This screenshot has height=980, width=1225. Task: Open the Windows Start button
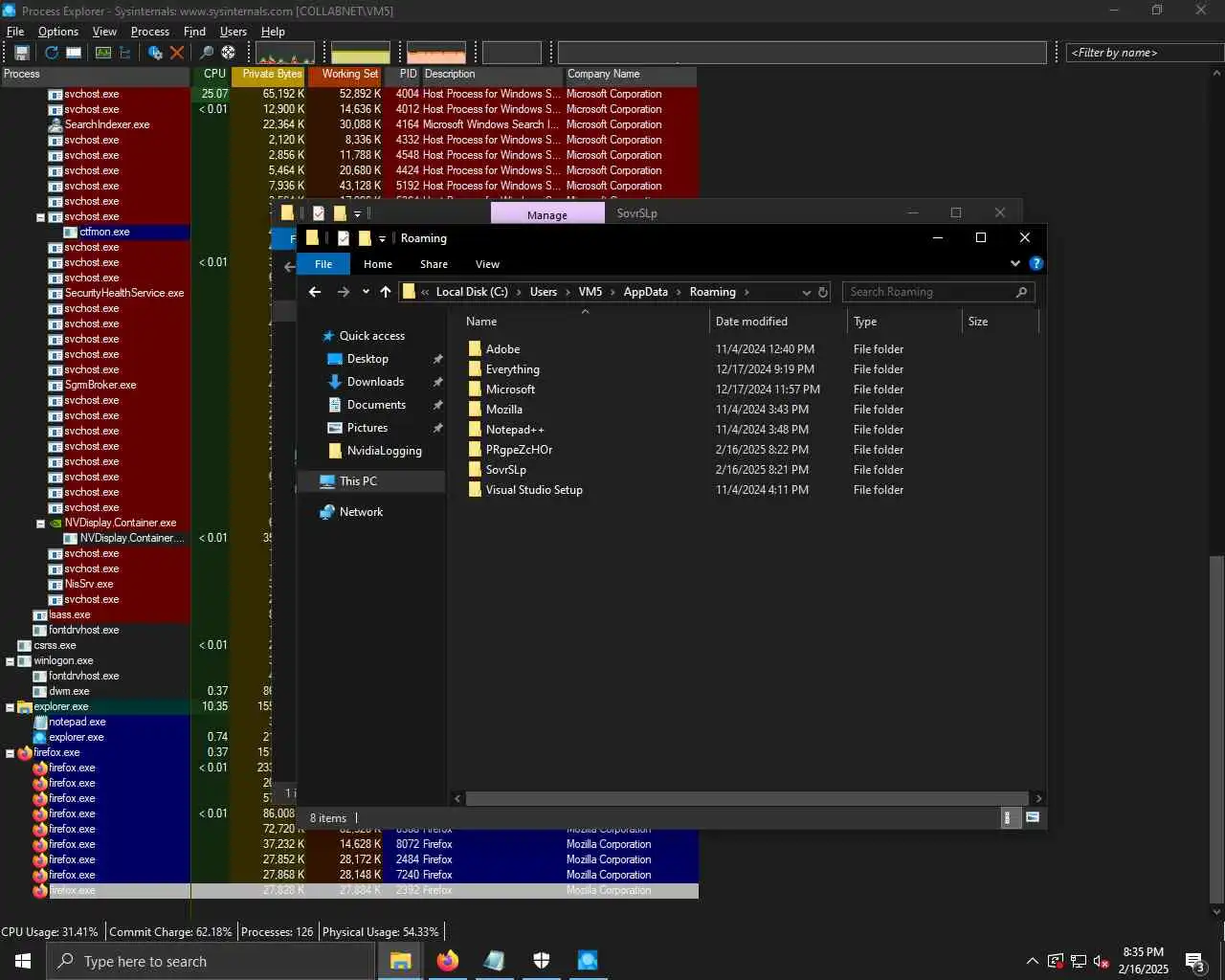[23, 961]
